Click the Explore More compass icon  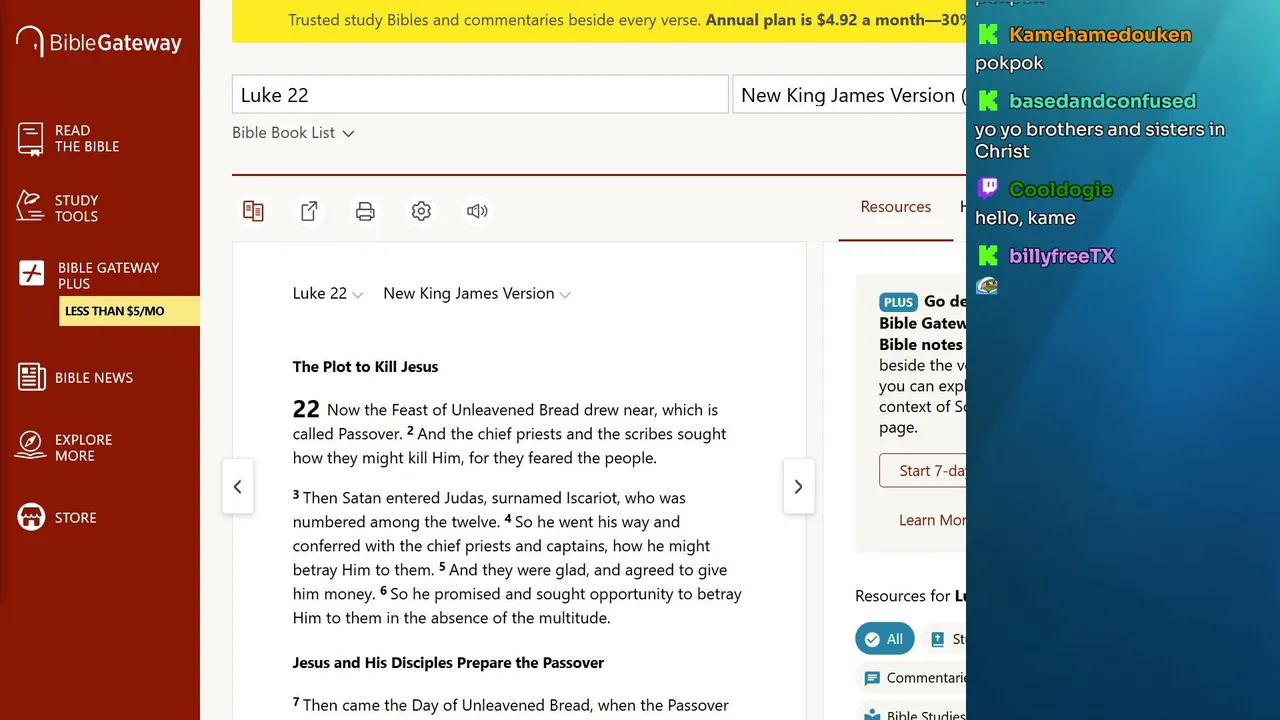pyautogui.click(x=31, y=445)
